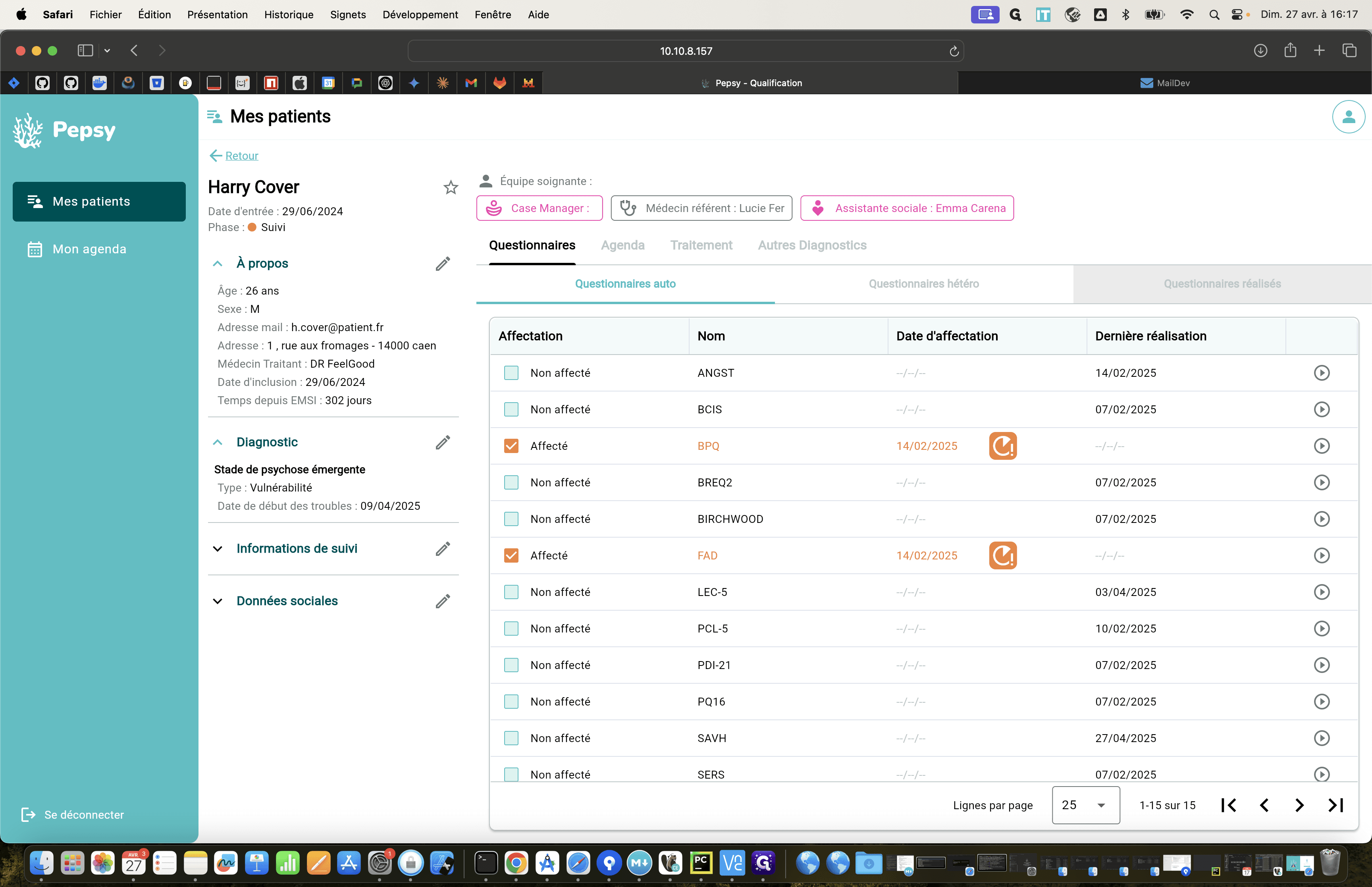Expand the Informations de suivi chevron
The width and height of the screenshot is (1372, 887).
pos(218,549)
